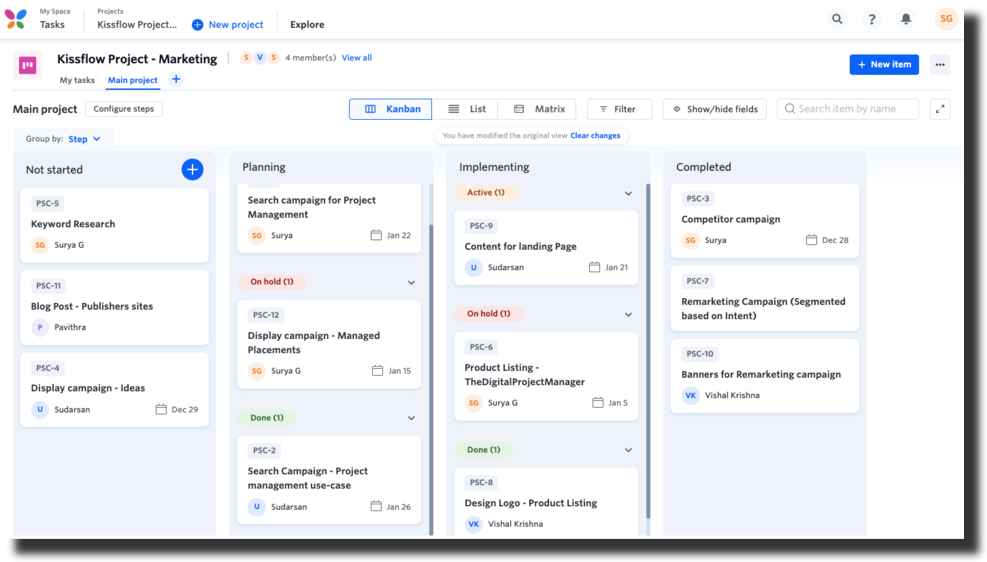The image size is (987, 562).
Task: Open notifications bell icon
Action: (x=906, y=19)
